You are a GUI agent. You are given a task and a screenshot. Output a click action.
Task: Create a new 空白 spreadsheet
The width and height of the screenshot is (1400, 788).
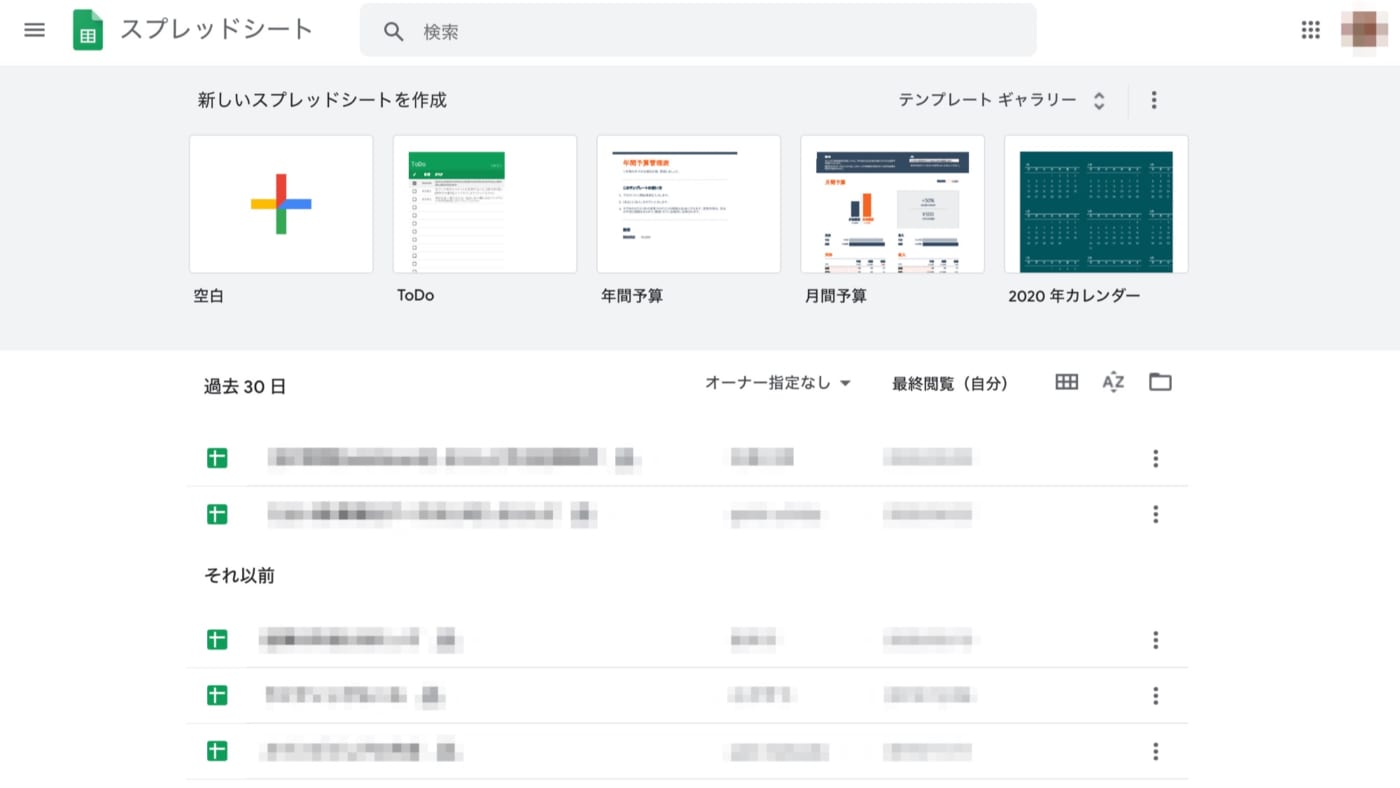coord(281,204)
